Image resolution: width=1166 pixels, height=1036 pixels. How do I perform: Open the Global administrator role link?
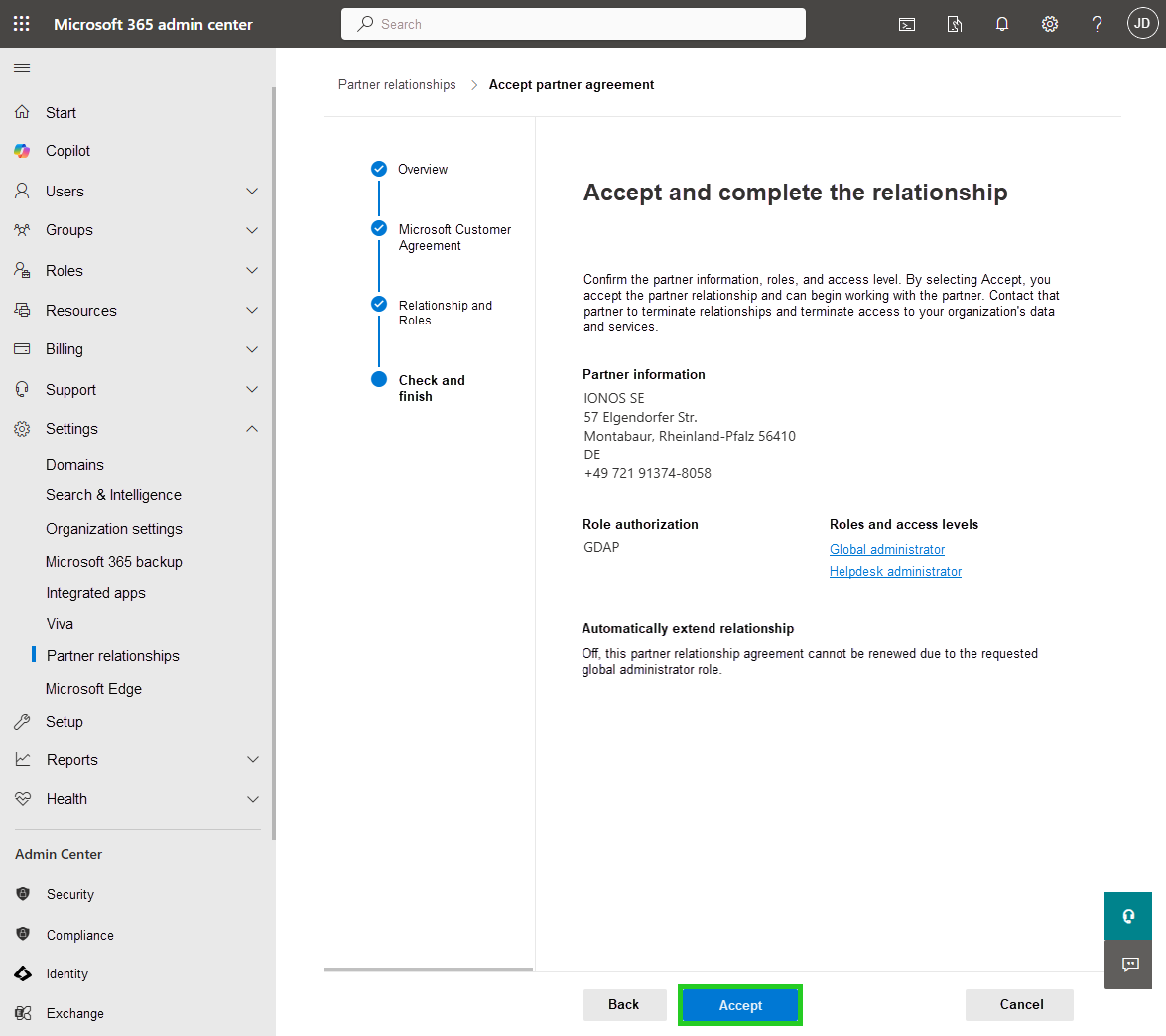886,549
